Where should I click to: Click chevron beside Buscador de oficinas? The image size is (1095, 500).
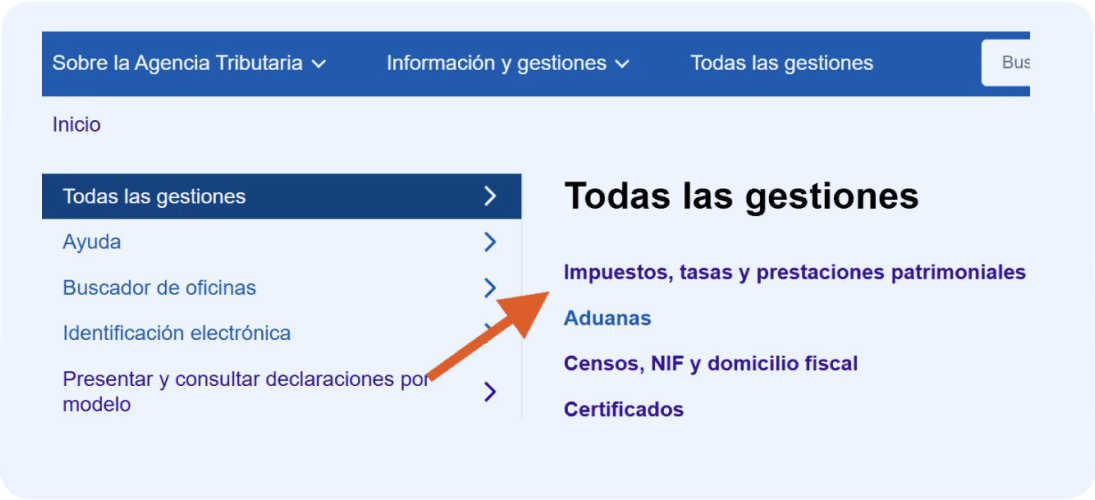[490, 288]
